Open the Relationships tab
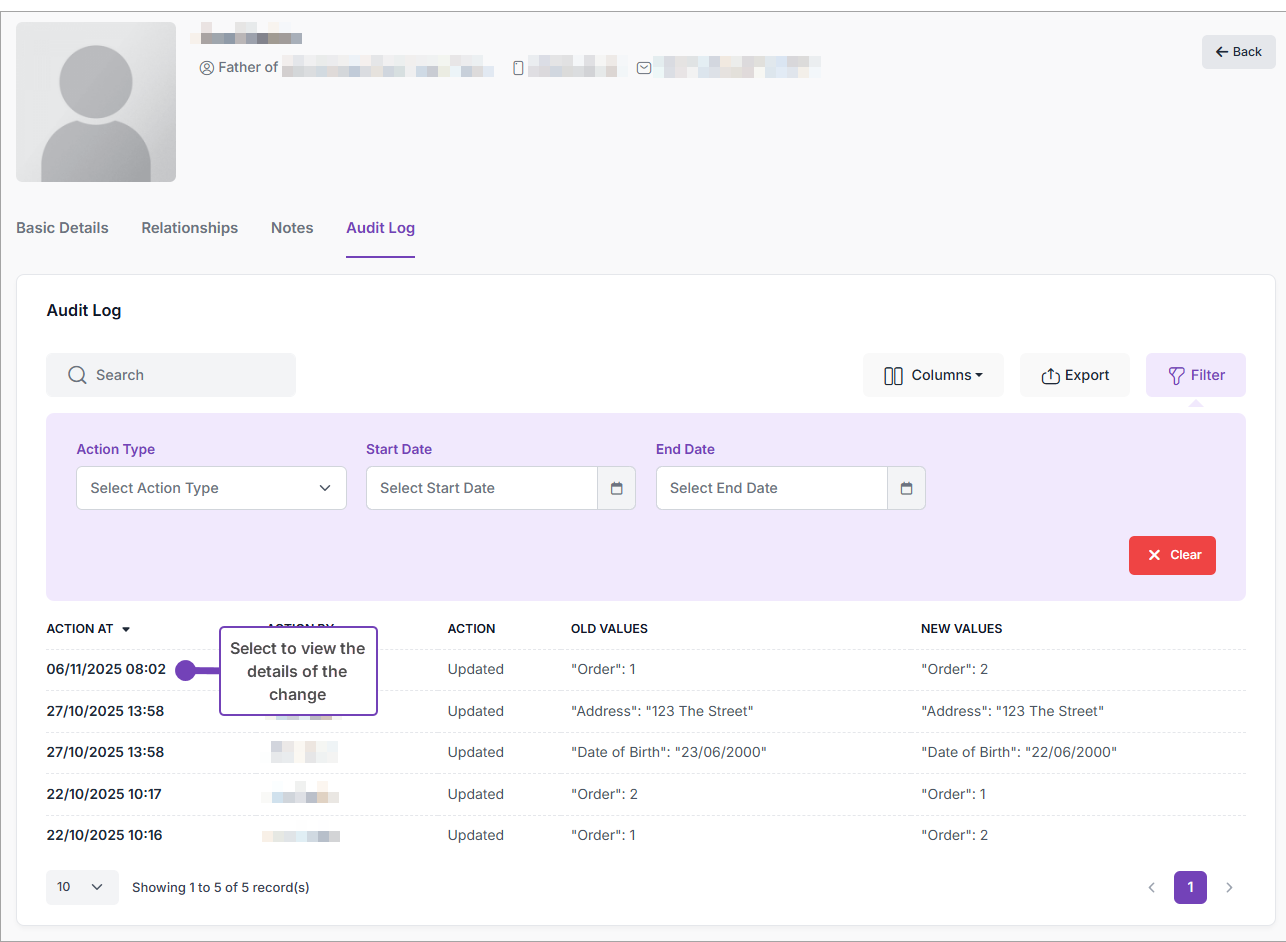 [189, 228]
